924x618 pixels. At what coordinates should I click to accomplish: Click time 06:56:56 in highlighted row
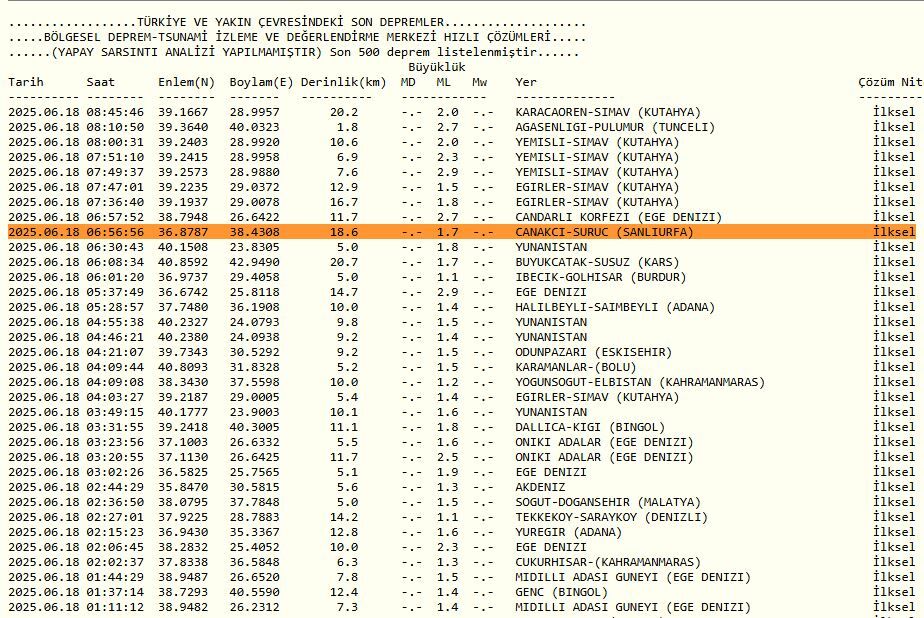click(115, 232)
